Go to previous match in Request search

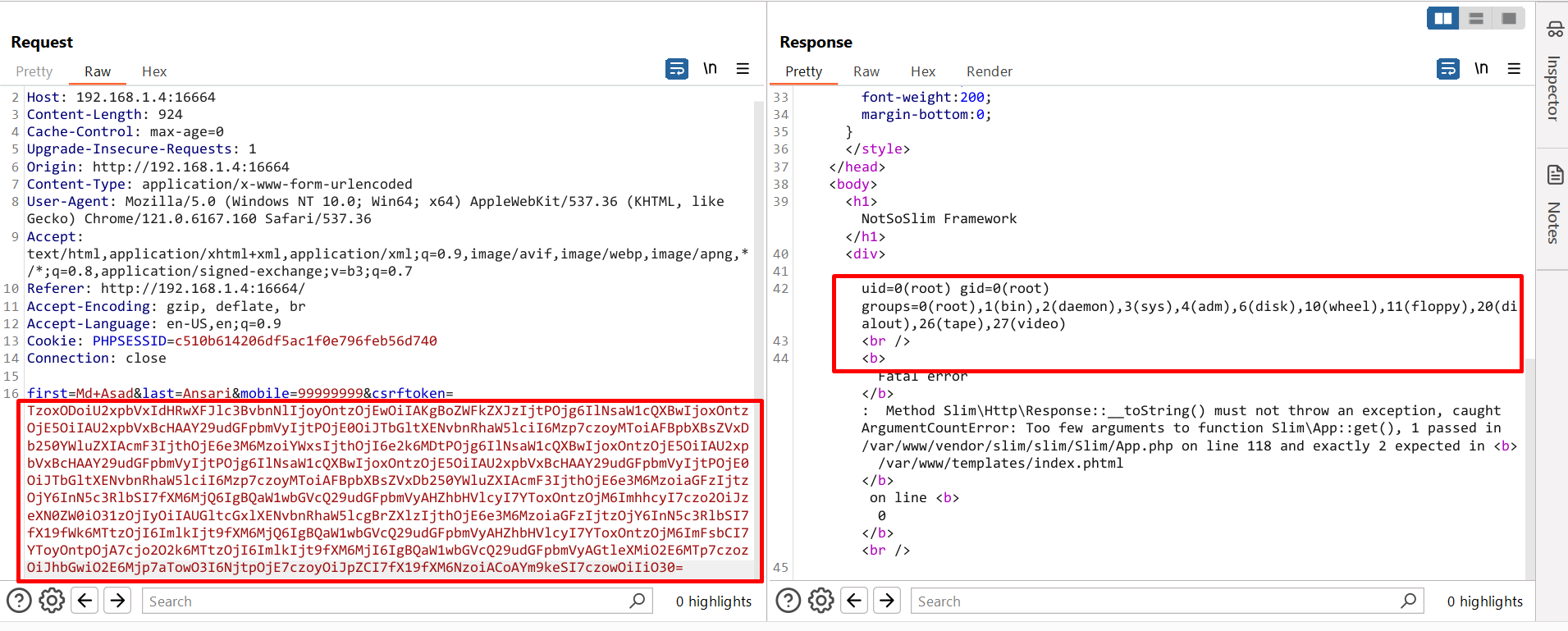coord(85,601)
